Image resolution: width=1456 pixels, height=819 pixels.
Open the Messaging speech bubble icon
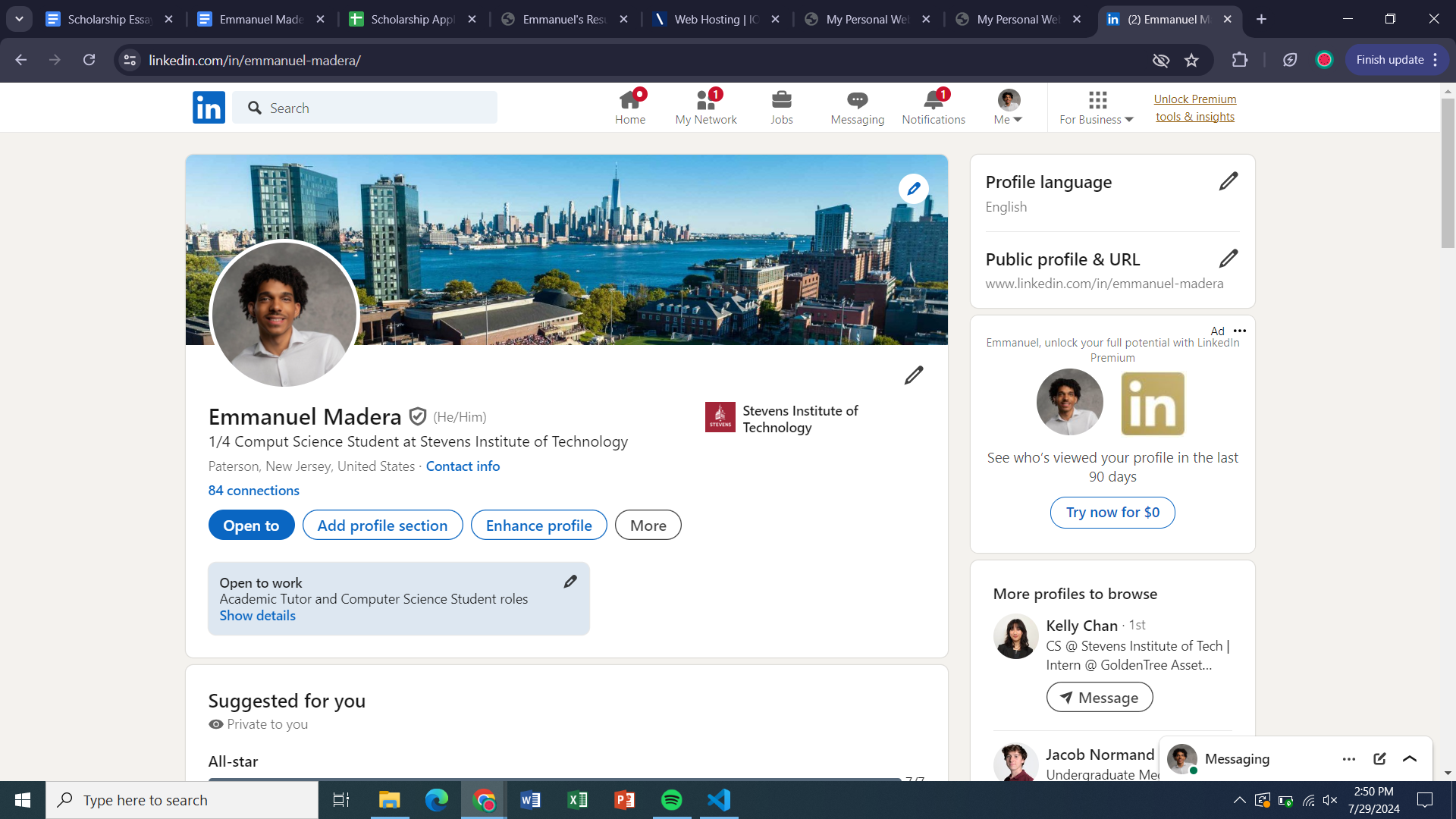[x=857, y=108]
